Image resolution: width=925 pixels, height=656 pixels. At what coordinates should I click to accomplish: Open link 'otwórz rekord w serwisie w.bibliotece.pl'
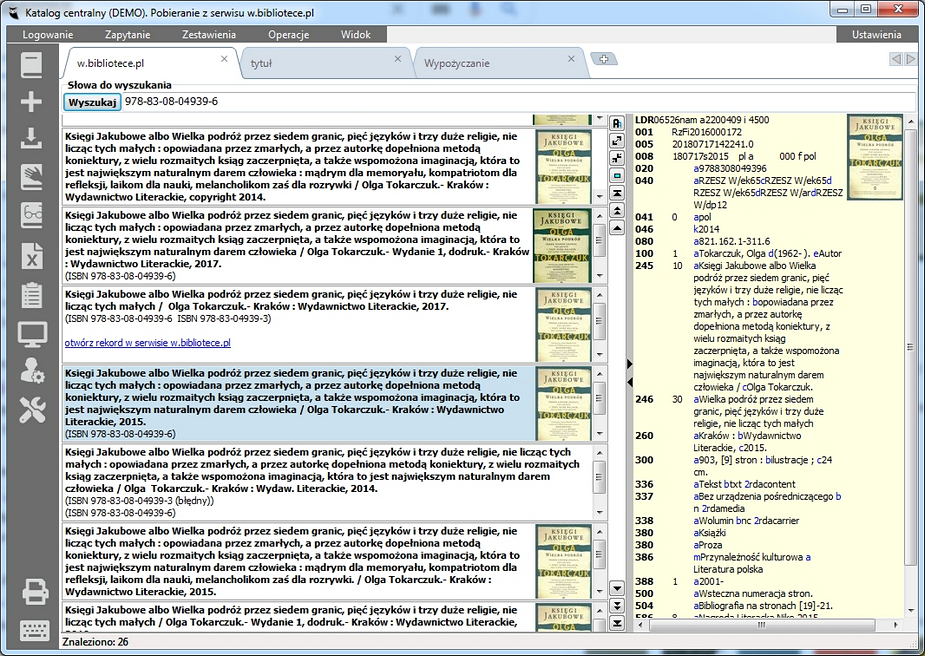click(147, 342)
